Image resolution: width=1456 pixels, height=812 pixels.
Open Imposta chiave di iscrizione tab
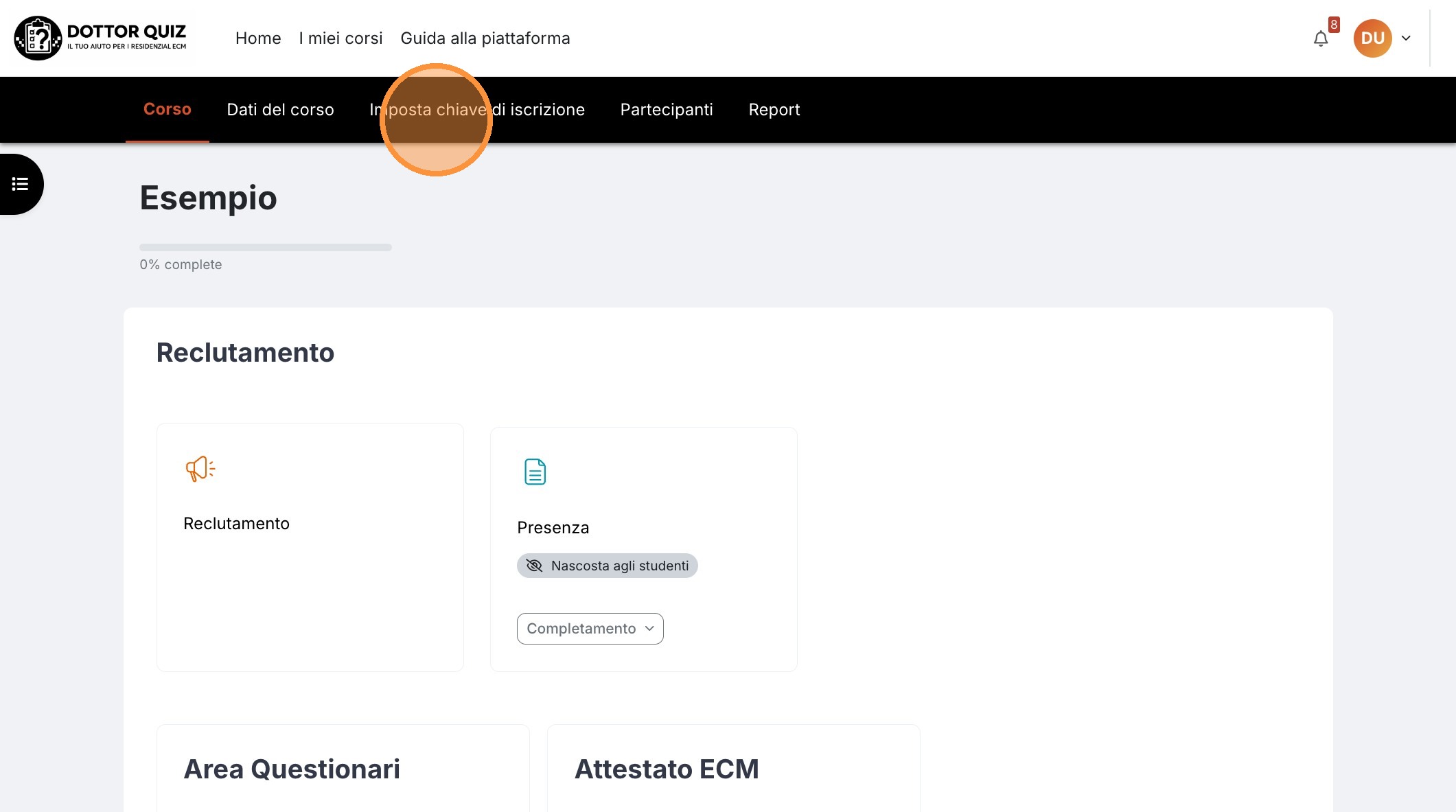tap(477, 110)
